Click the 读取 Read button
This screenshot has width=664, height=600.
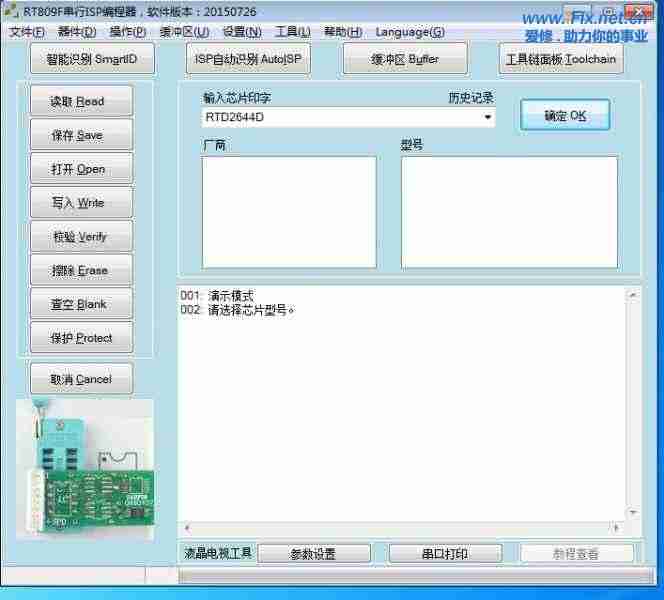tap(81, 102)
